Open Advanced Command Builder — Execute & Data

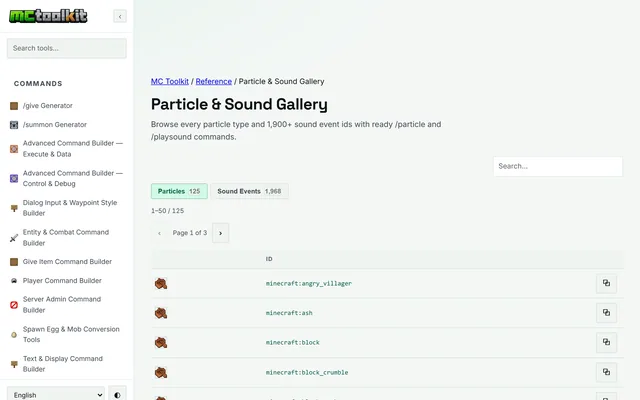click(73, 149)
